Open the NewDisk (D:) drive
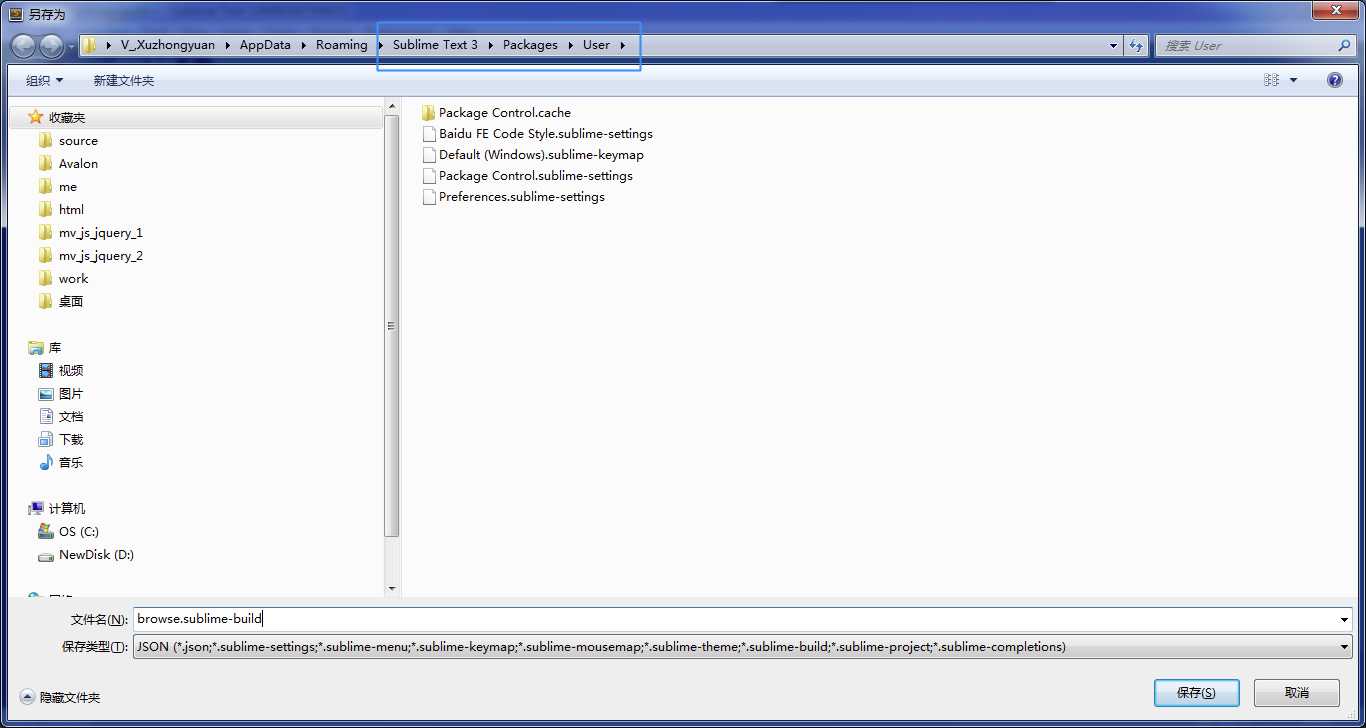The width and height of the screenshot is (1366, 728). [x=96, y=555]
